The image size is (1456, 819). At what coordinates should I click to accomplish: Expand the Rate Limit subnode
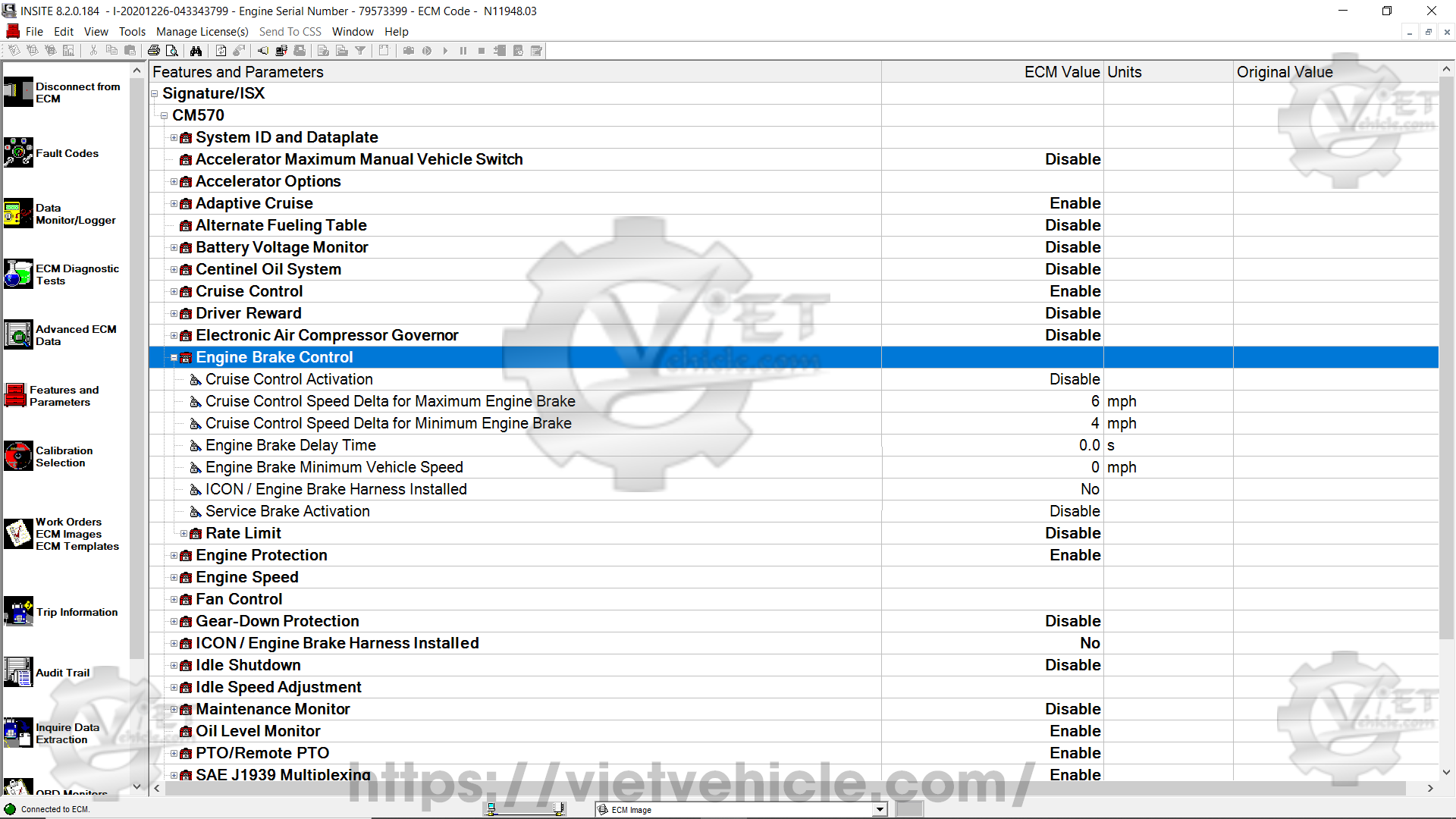click(184, 533)
